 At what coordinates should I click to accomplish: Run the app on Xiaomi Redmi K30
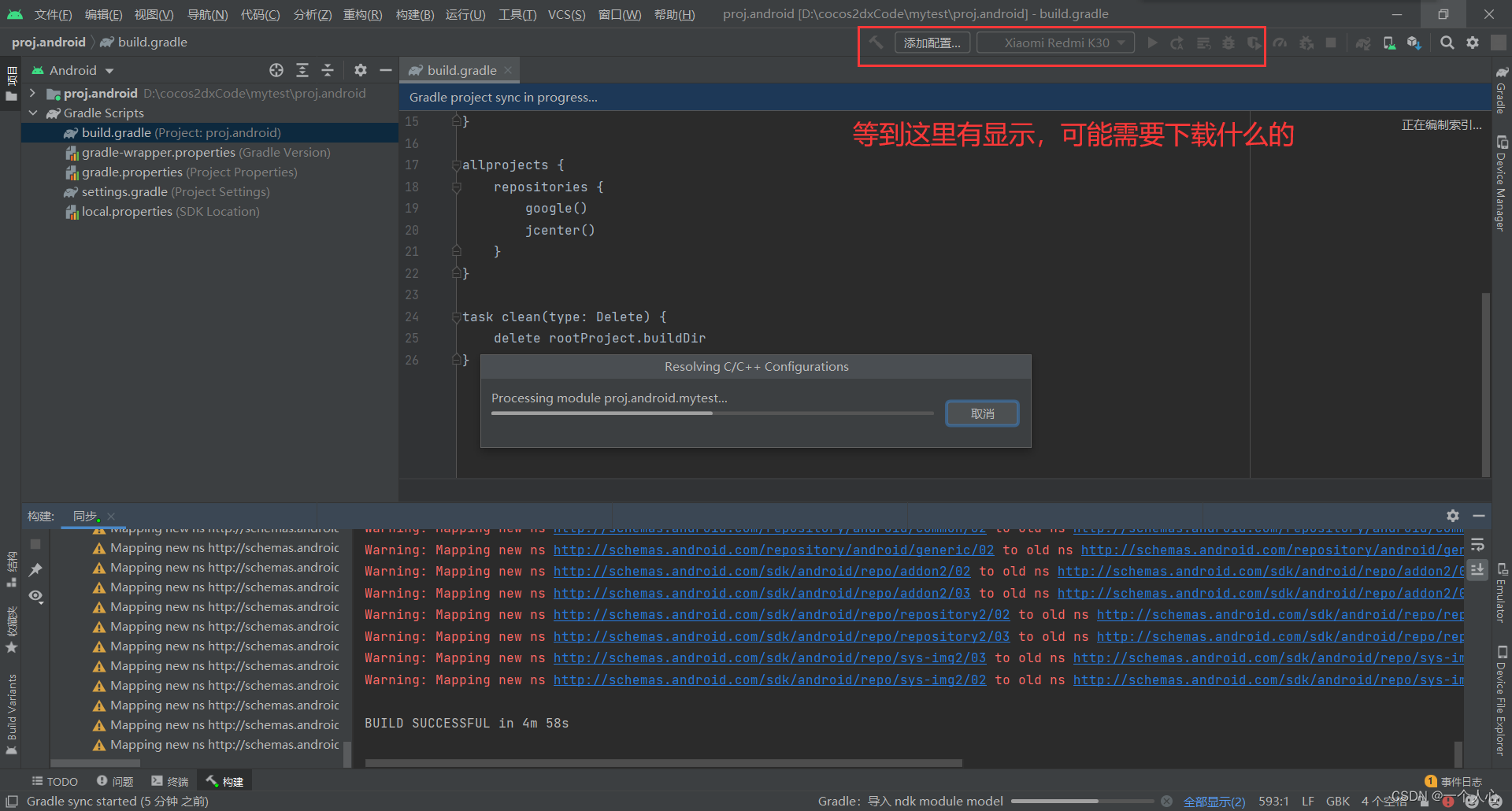point(1152,43)
